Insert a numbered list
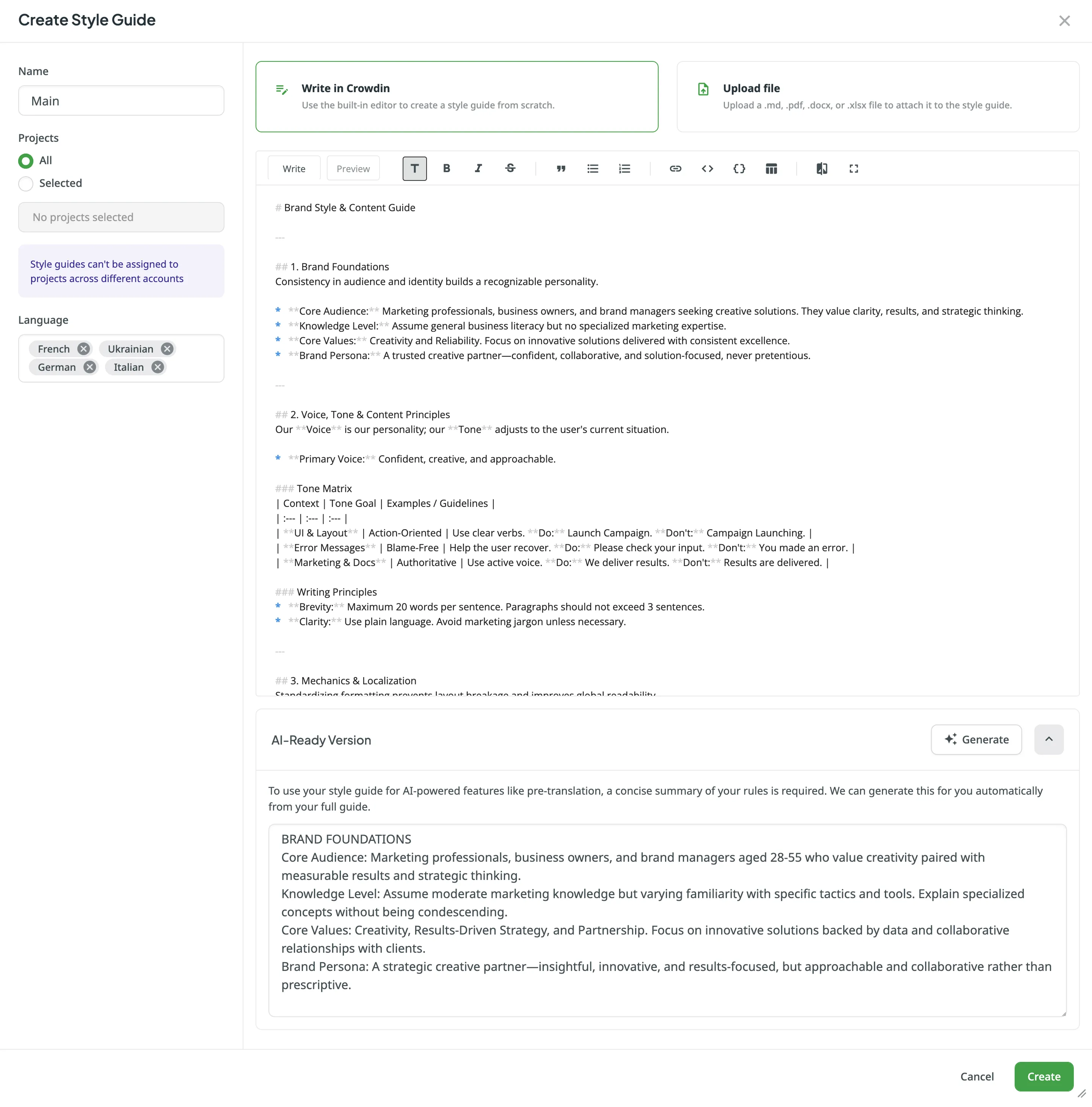The height and width of the screenshot is (1107, 1092). [x=624, y=168]
